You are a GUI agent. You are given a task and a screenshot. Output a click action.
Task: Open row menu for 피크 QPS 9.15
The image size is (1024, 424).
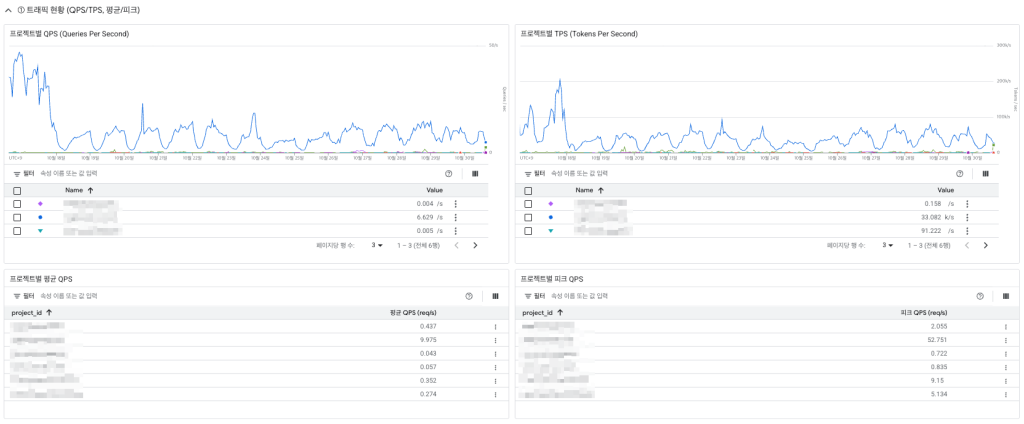tap(1006, 381)
